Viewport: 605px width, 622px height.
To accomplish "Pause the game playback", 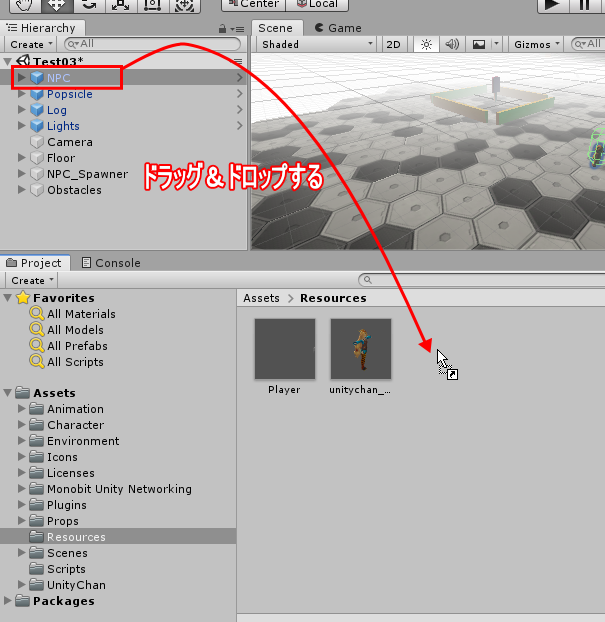I will [585, 5].
